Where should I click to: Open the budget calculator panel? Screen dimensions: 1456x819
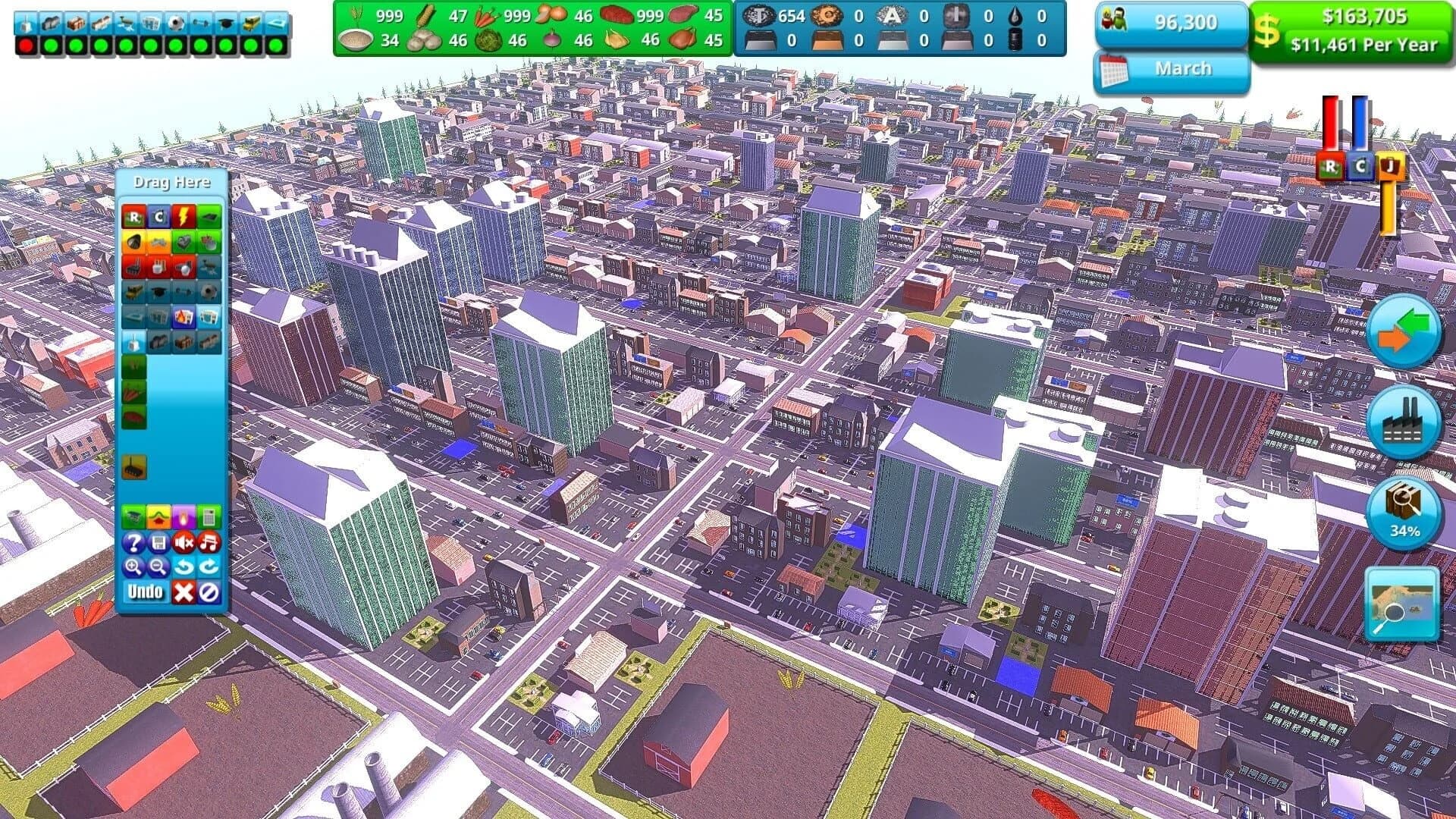click(x=212, y=516)
